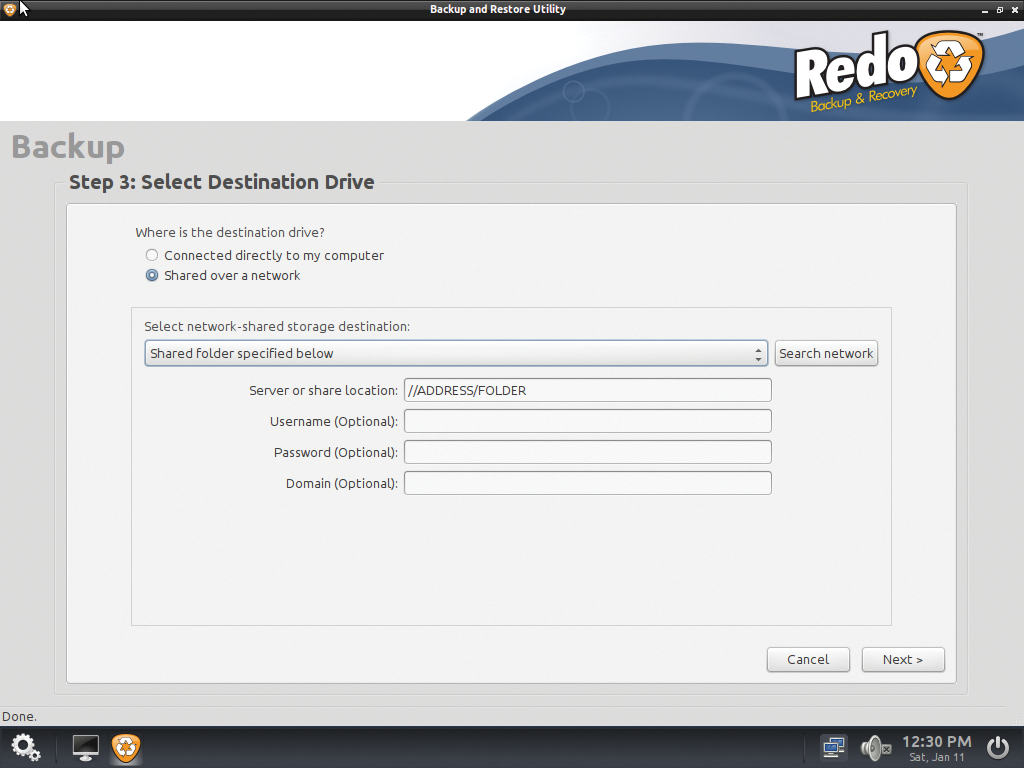Select the Shared over a network option
1024x768 pixels.
point(151,275)
